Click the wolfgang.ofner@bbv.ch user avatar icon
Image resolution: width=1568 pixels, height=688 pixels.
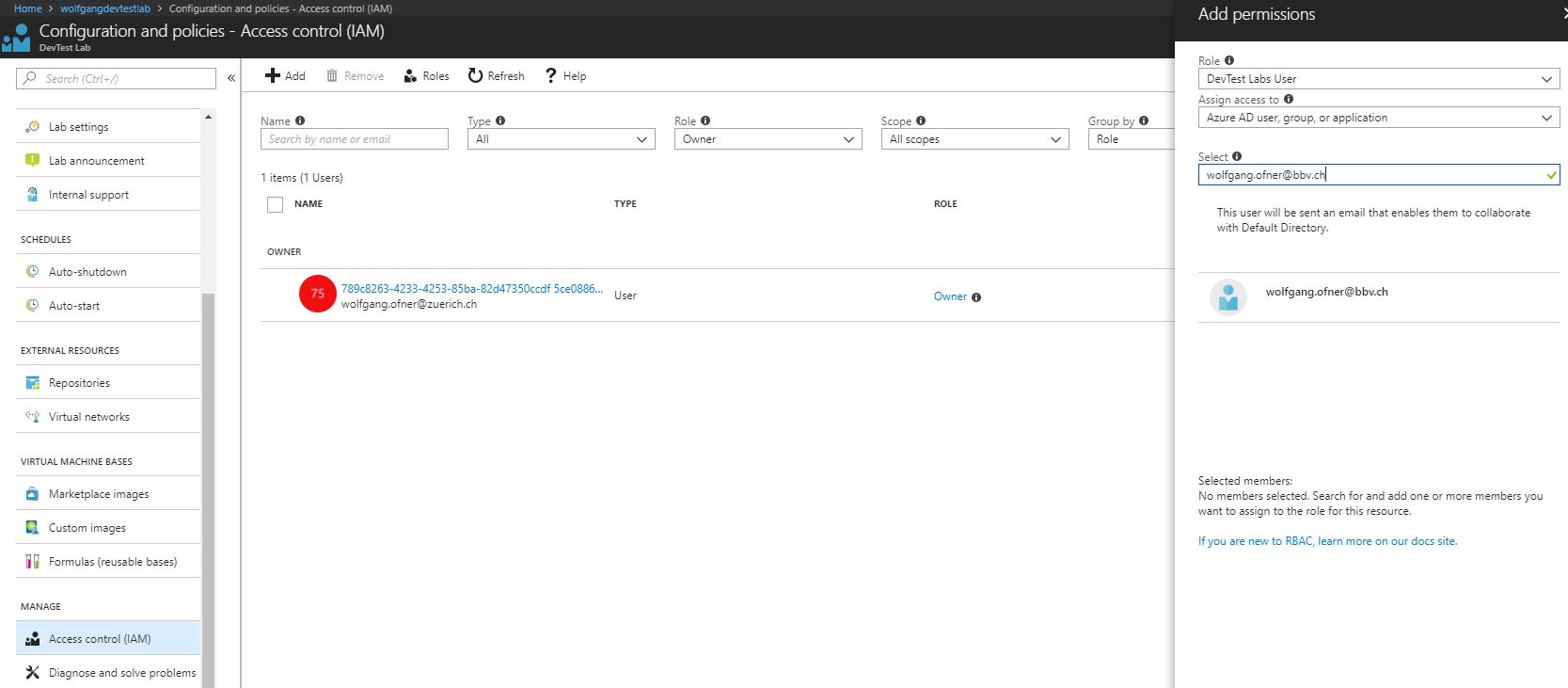pos(1228,297)
